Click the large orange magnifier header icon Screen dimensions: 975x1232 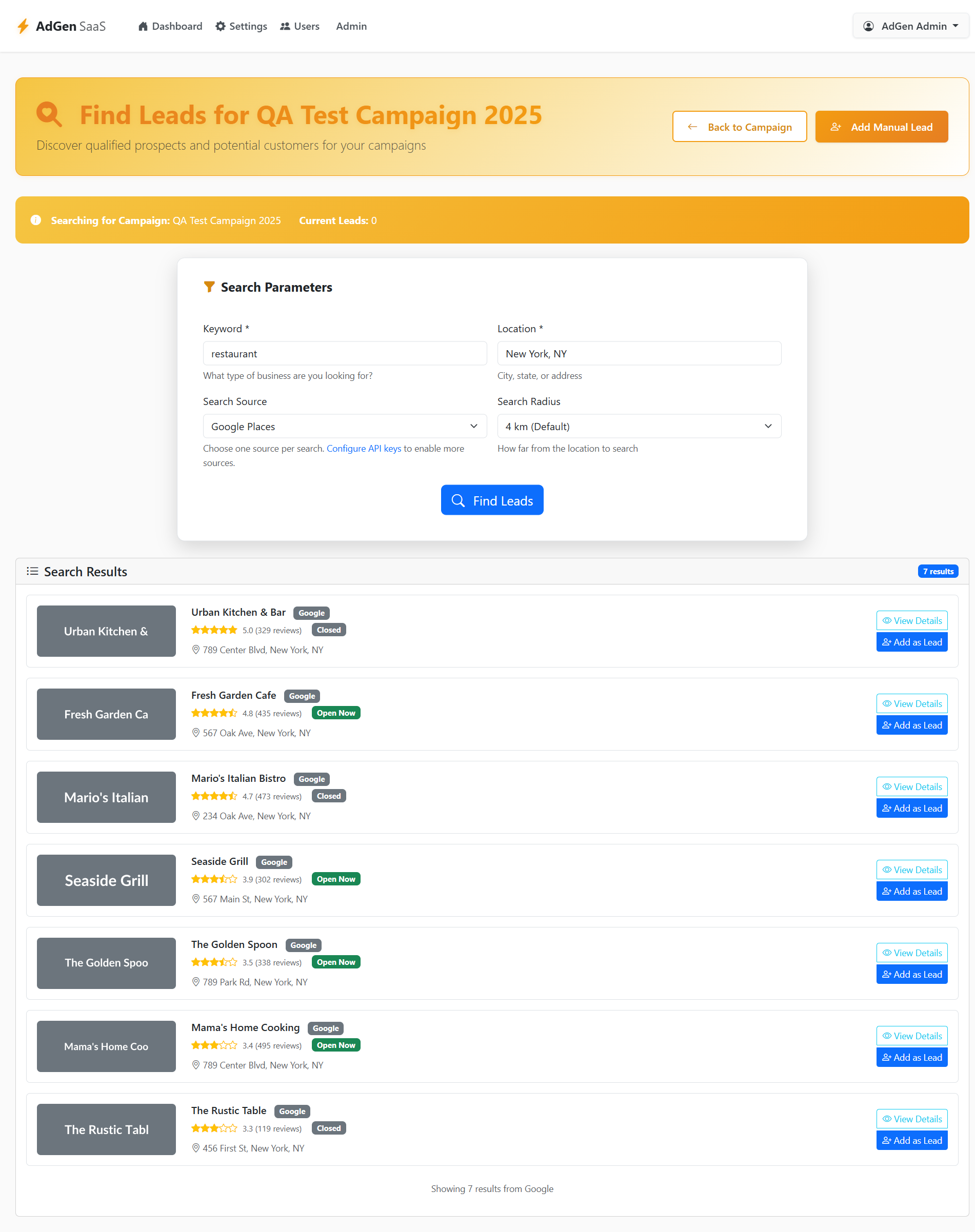click(49, 115)
